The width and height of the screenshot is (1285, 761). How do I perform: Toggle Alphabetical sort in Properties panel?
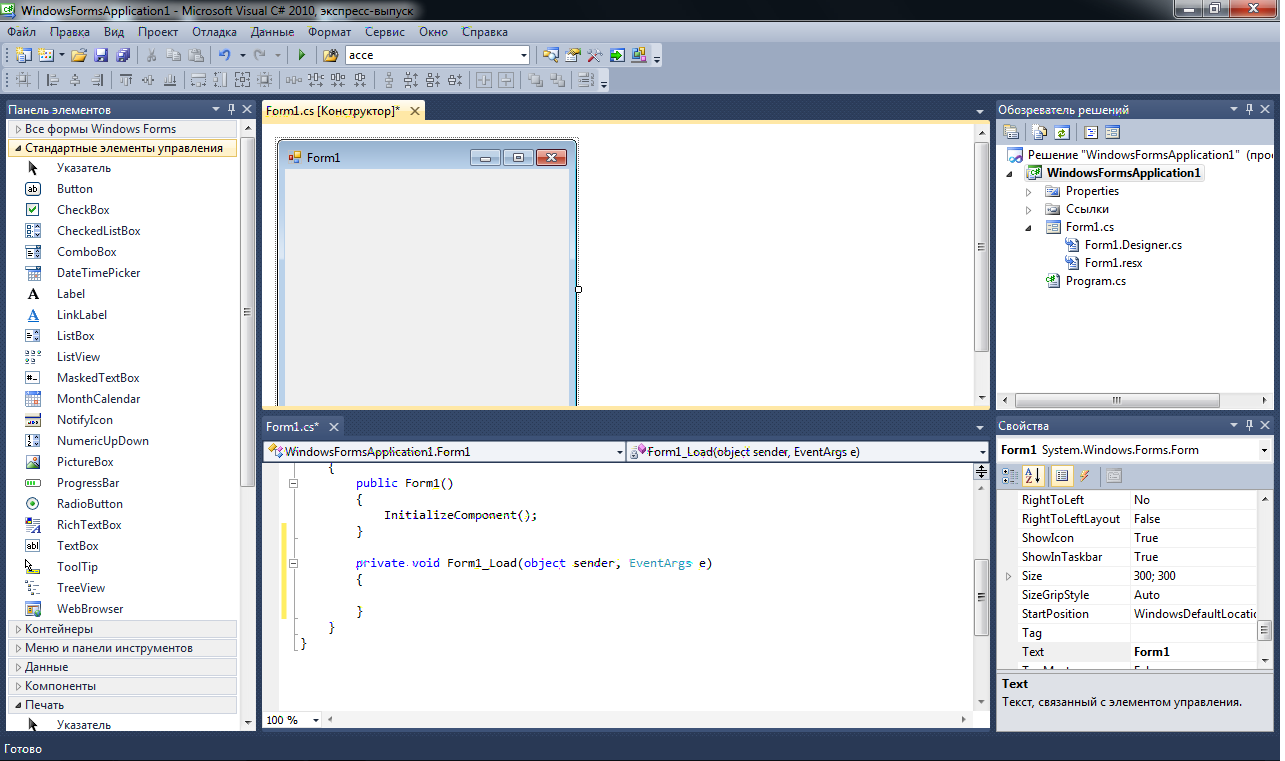click(1033, 476)
